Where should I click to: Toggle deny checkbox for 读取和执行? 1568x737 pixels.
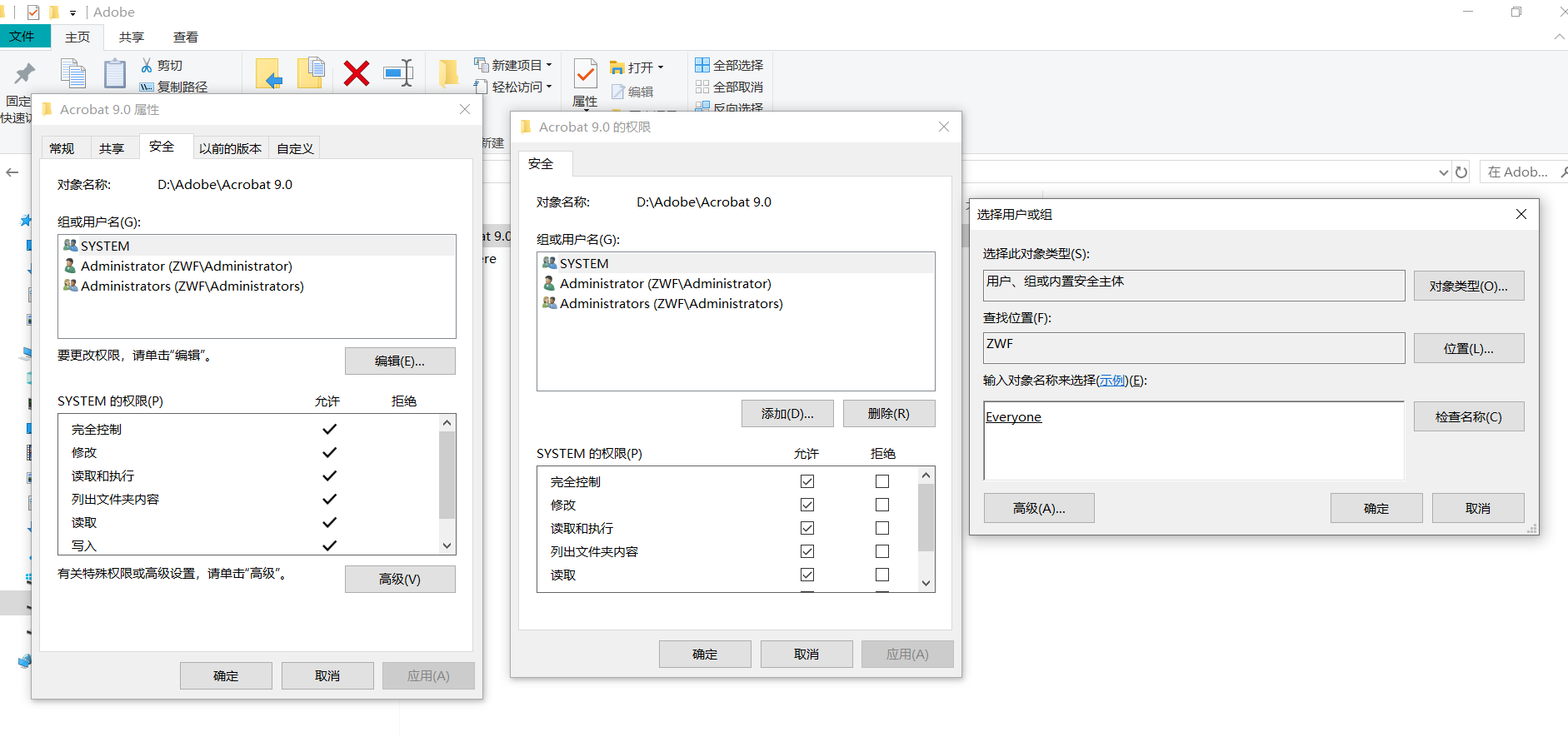pyautogui.click(x=882, y=528)
